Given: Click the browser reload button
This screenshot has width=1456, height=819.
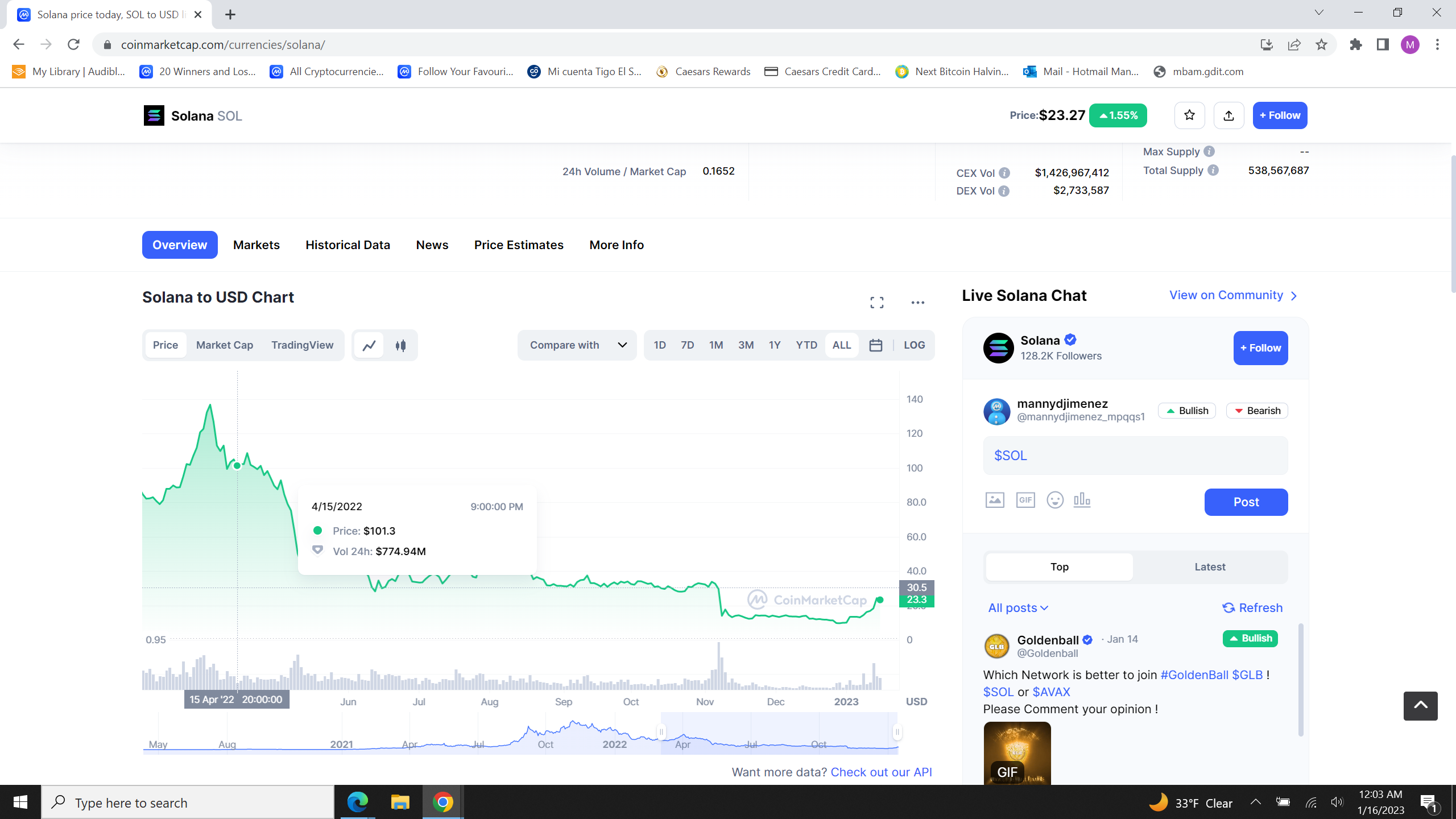Looking at the screenshot, I should tap(73, 44).
